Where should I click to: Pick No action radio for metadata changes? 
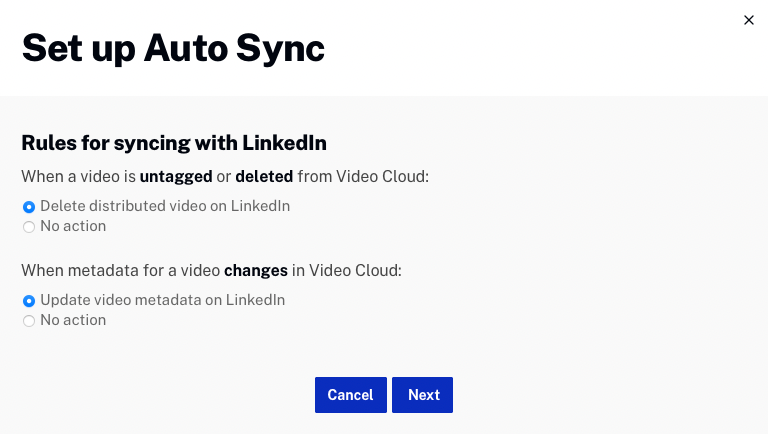[x=29, y=321]
